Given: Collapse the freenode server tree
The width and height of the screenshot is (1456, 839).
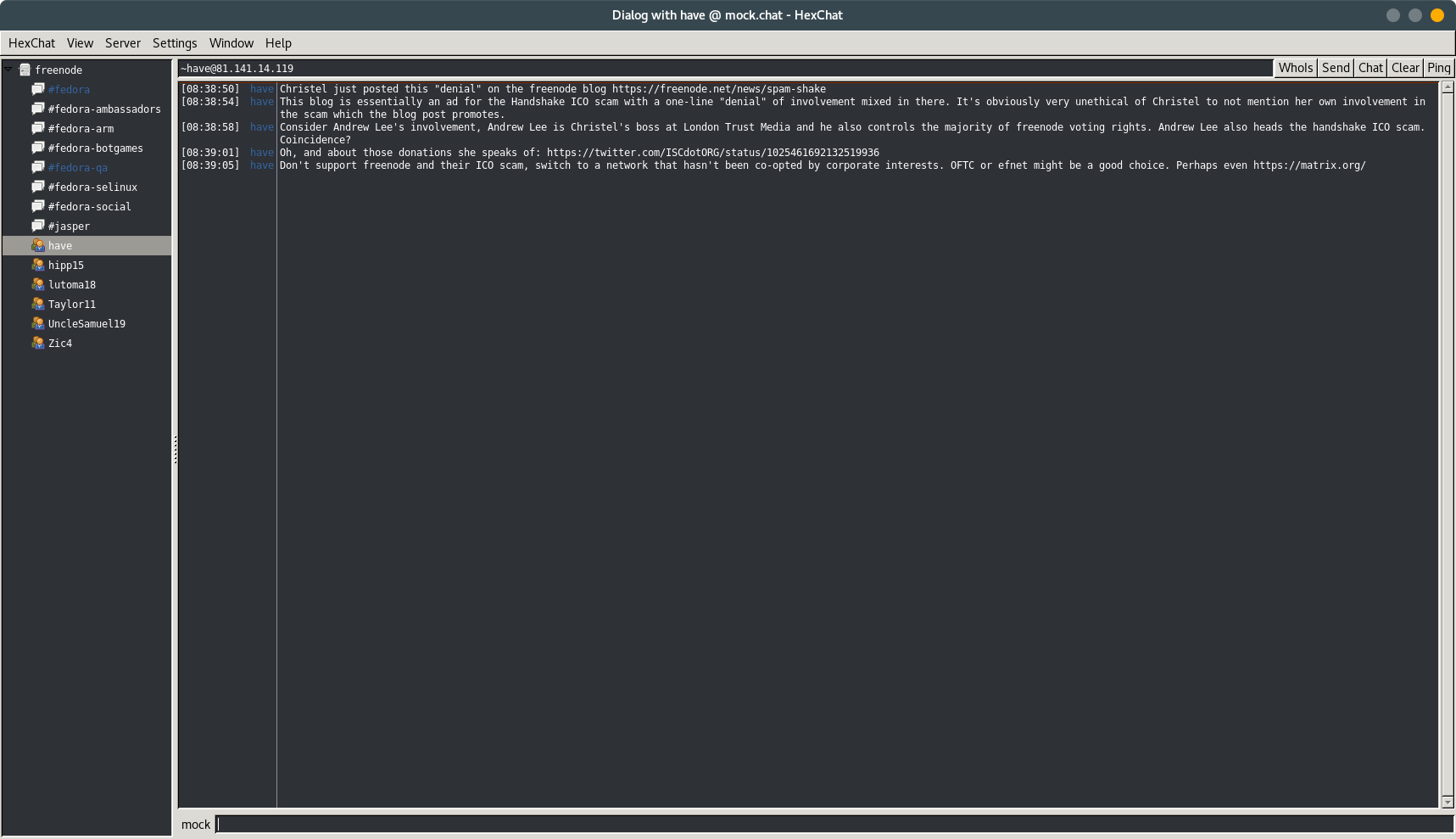Looking at the screenshot, I should [8, 69].
